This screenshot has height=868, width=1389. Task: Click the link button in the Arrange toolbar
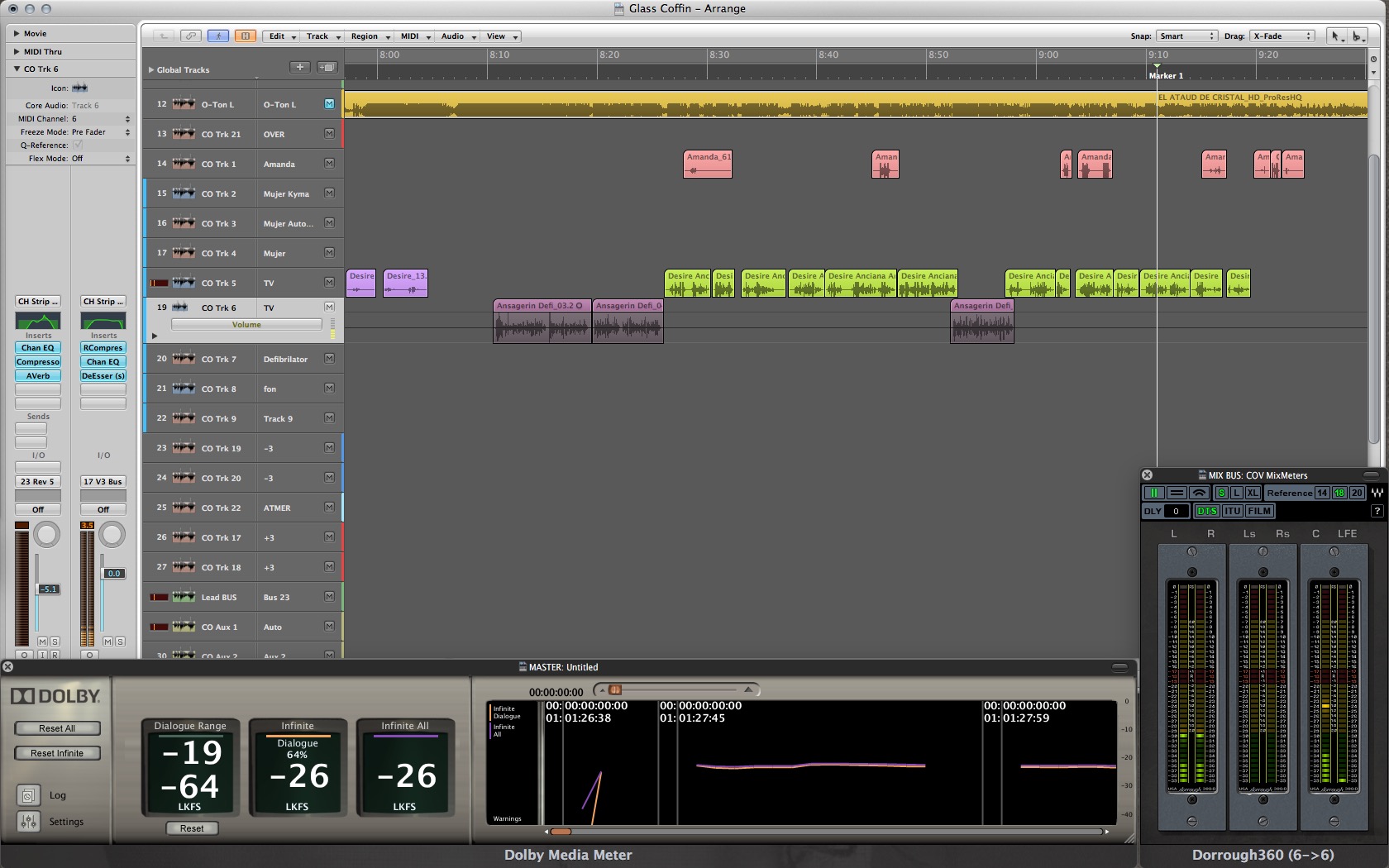191,36
